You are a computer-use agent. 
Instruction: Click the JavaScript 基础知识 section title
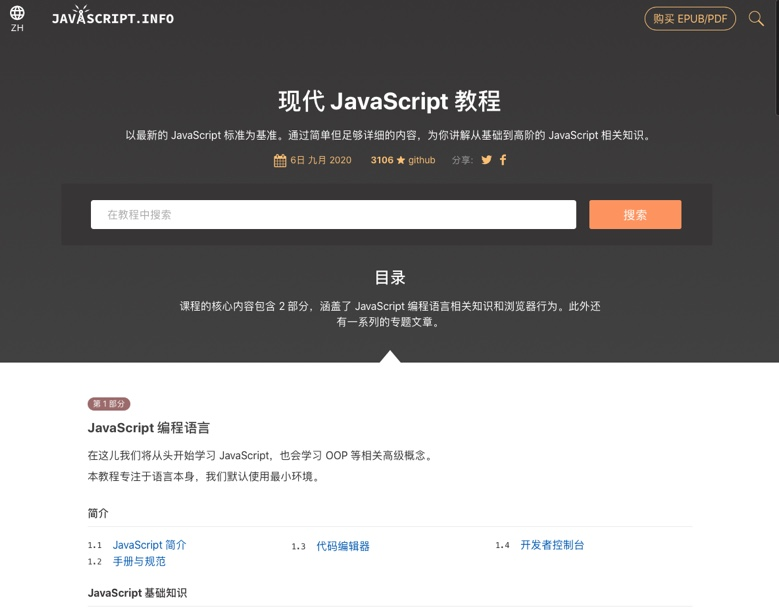click(137, 593)
